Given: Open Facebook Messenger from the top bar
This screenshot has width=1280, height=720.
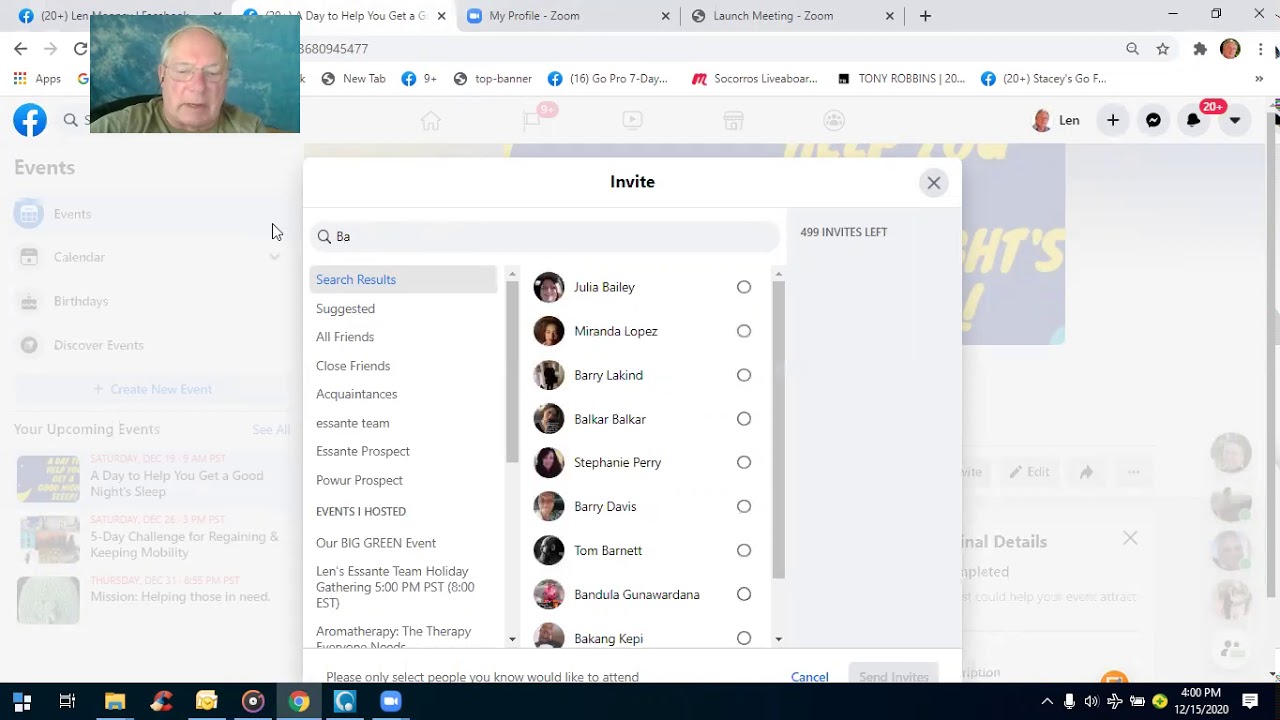Looking at the screenshot, I should click(1153, 120).
